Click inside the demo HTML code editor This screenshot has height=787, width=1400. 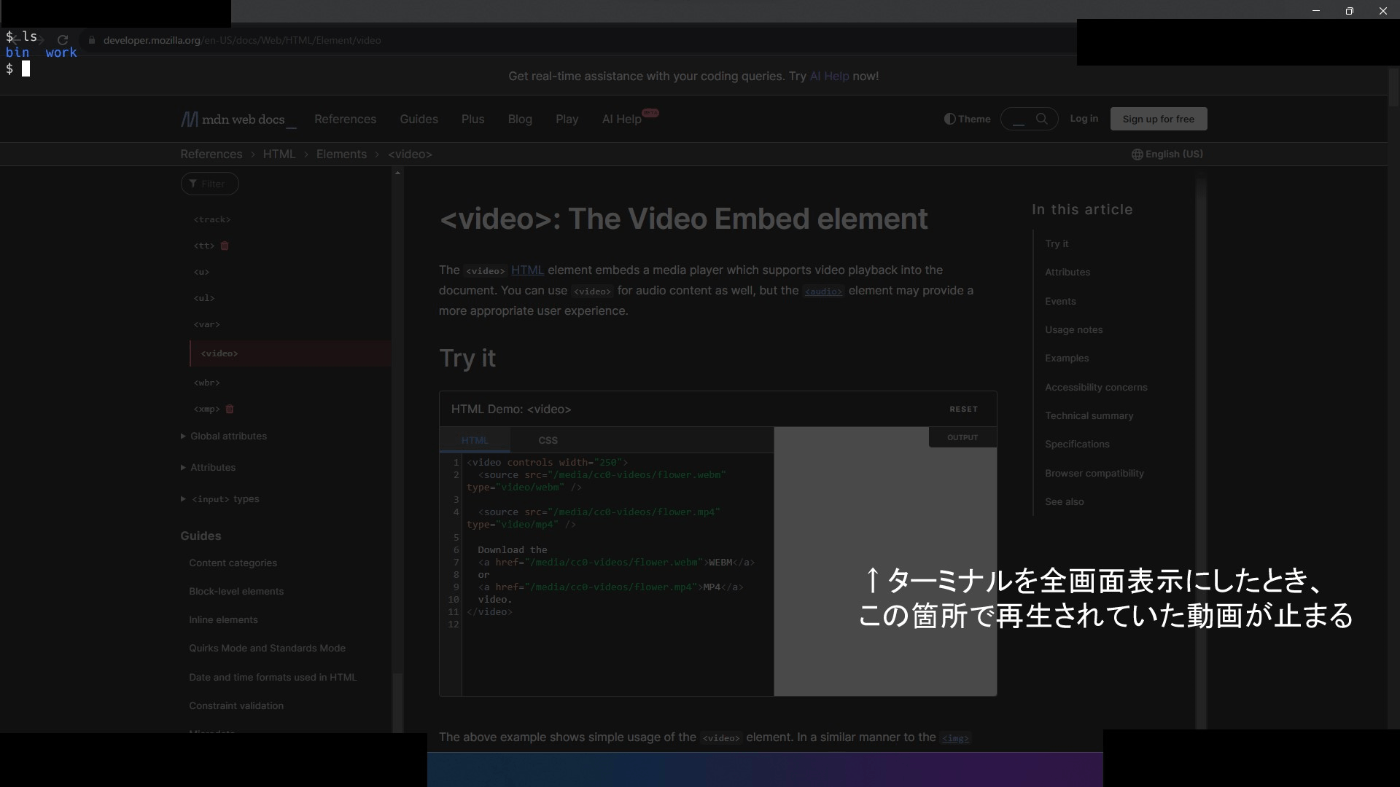tap(617, 574)
